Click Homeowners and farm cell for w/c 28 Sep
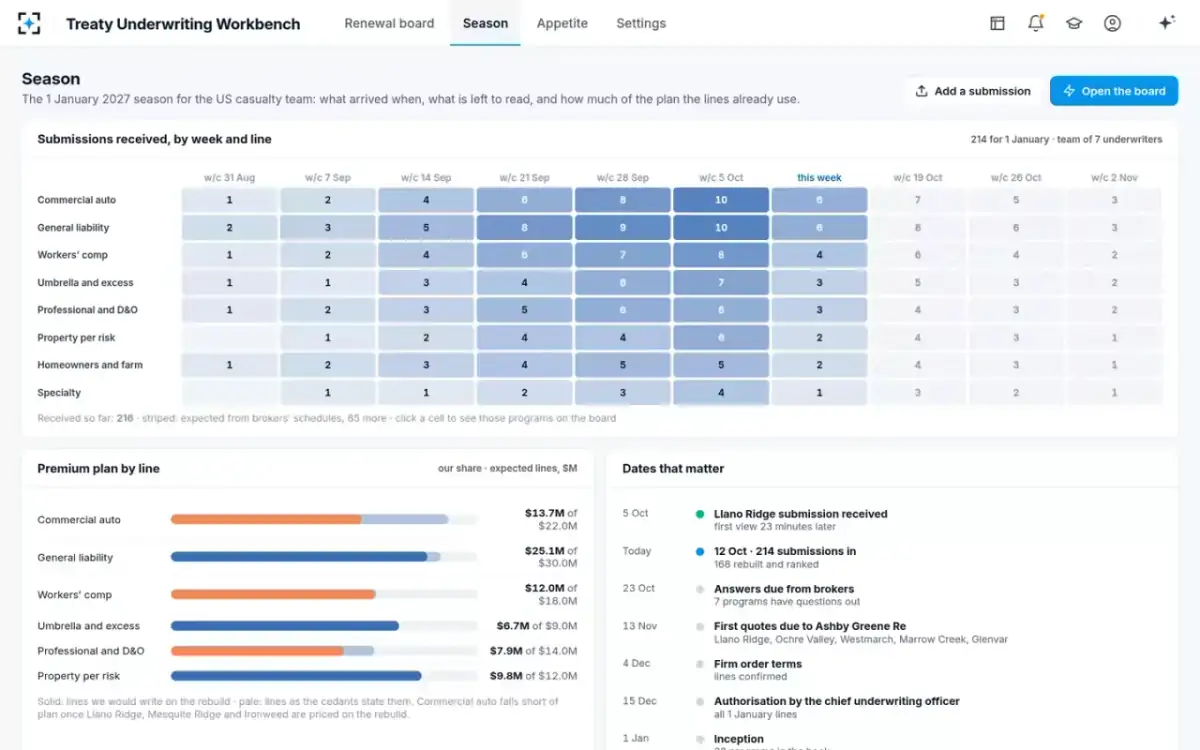 click(622, 365)
